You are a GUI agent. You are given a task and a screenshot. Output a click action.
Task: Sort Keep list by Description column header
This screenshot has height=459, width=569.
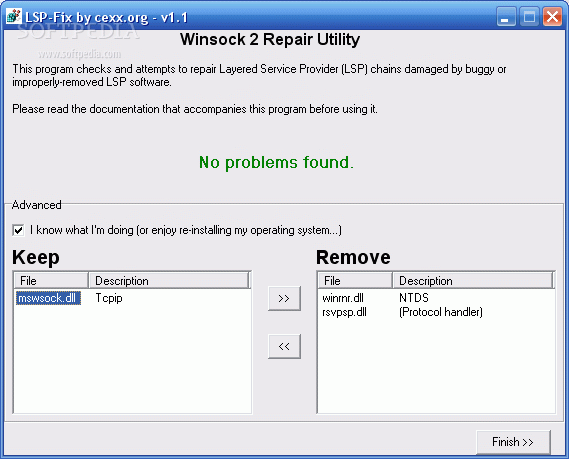coord(169,280)
